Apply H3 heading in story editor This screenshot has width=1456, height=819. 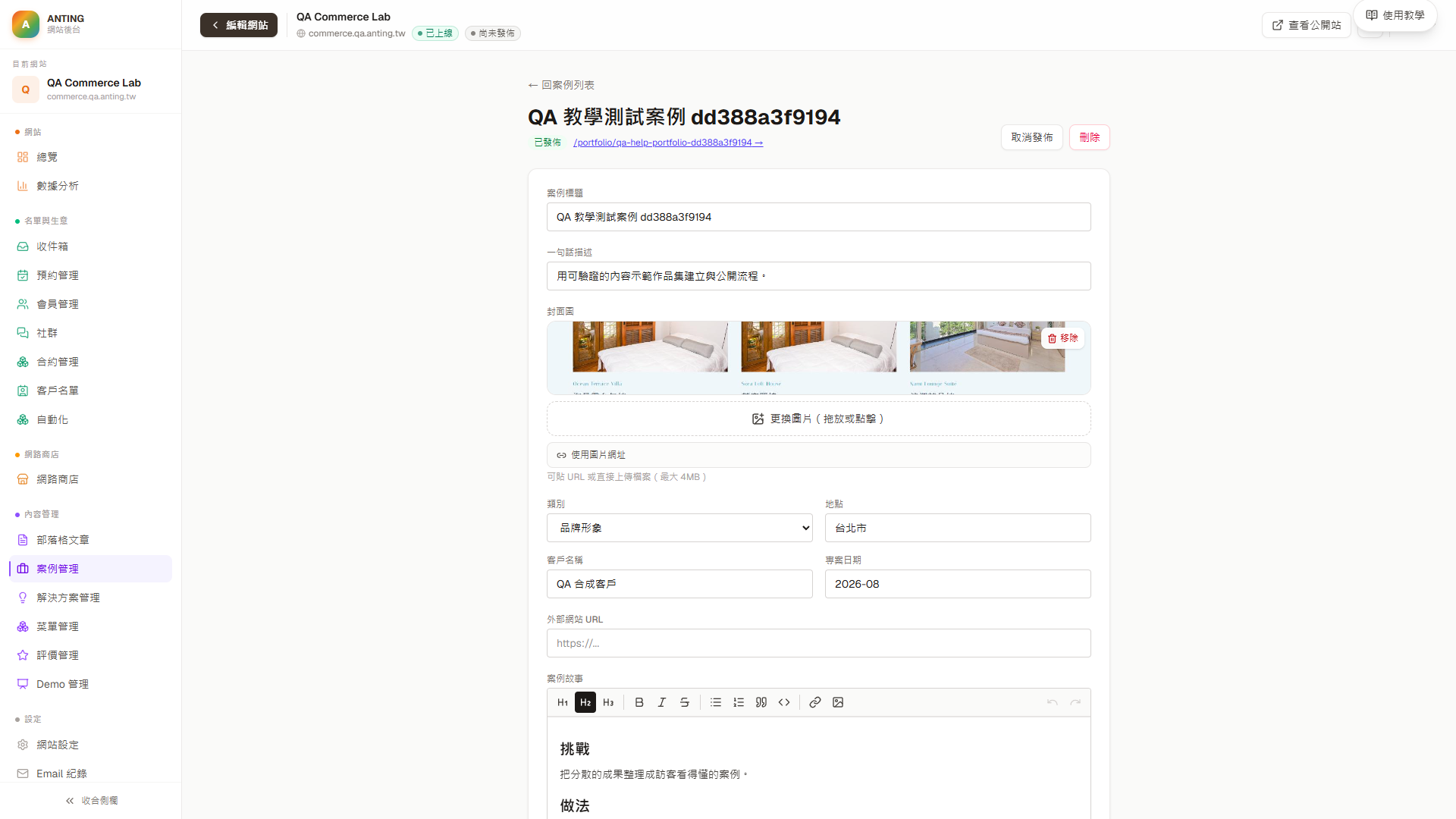(x=608, y=702)
